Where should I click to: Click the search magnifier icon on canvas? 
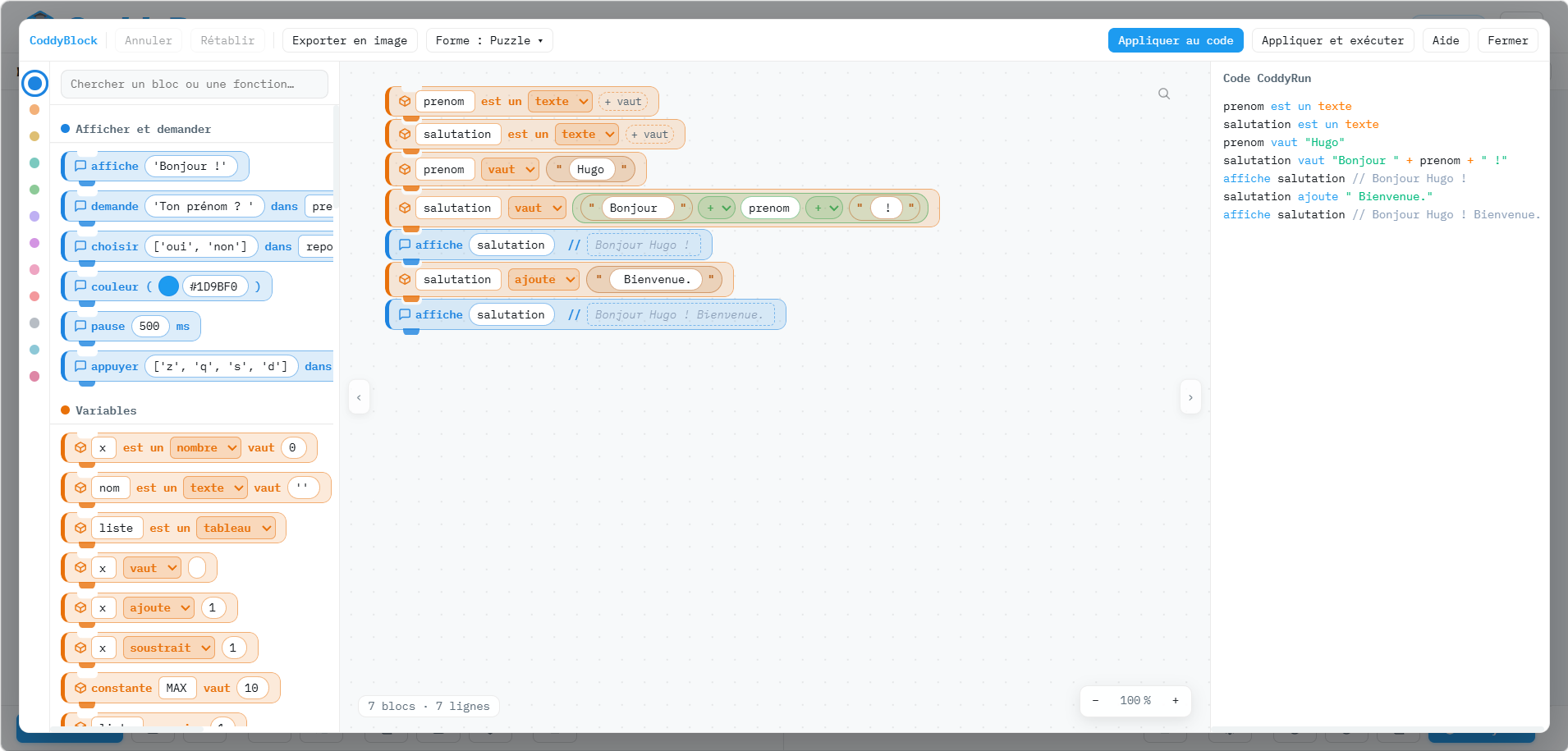coord(1164,94)
